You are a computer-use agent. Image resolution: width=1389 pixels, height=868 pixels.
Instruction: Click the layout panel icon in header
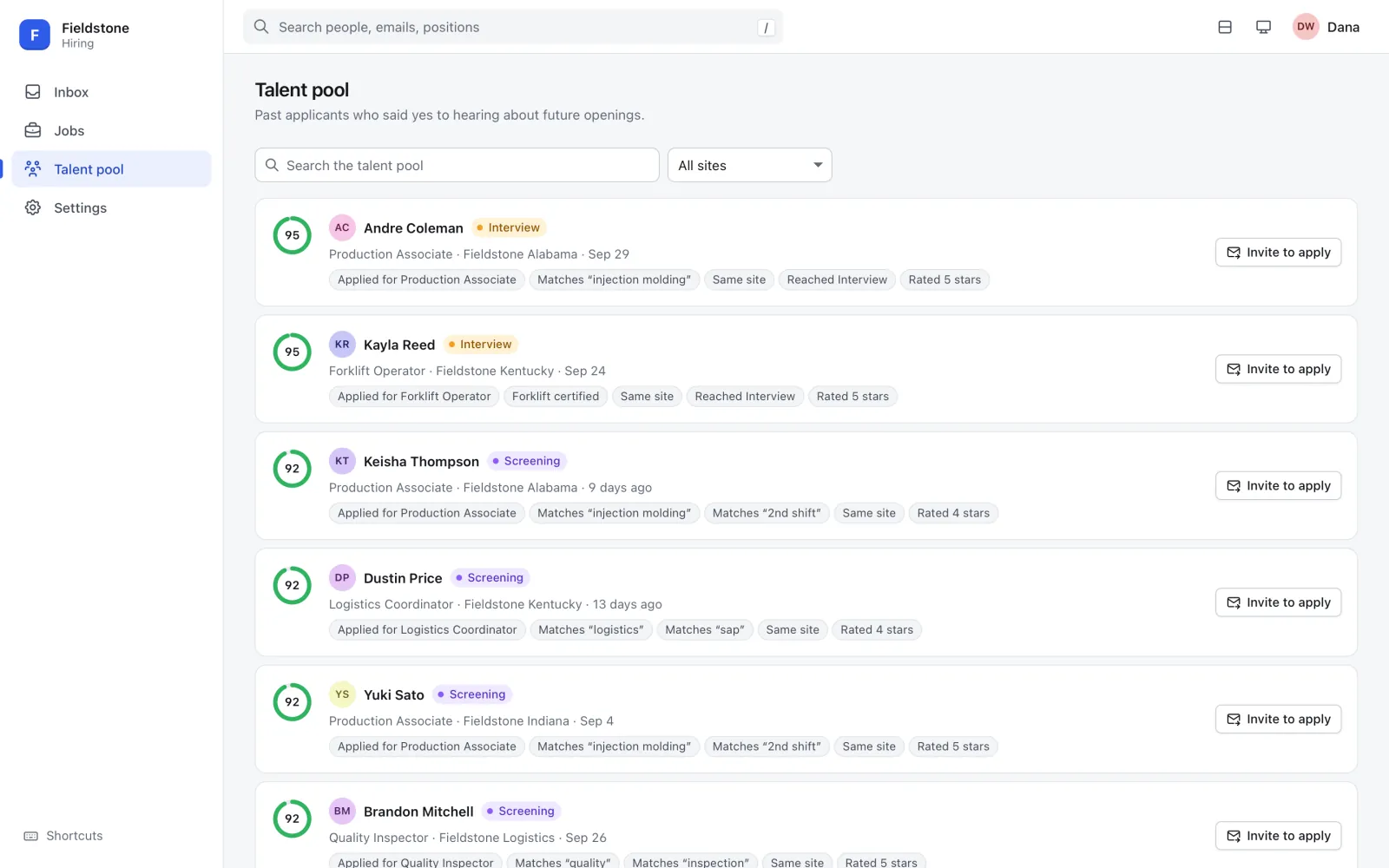tap(1225, 27)
